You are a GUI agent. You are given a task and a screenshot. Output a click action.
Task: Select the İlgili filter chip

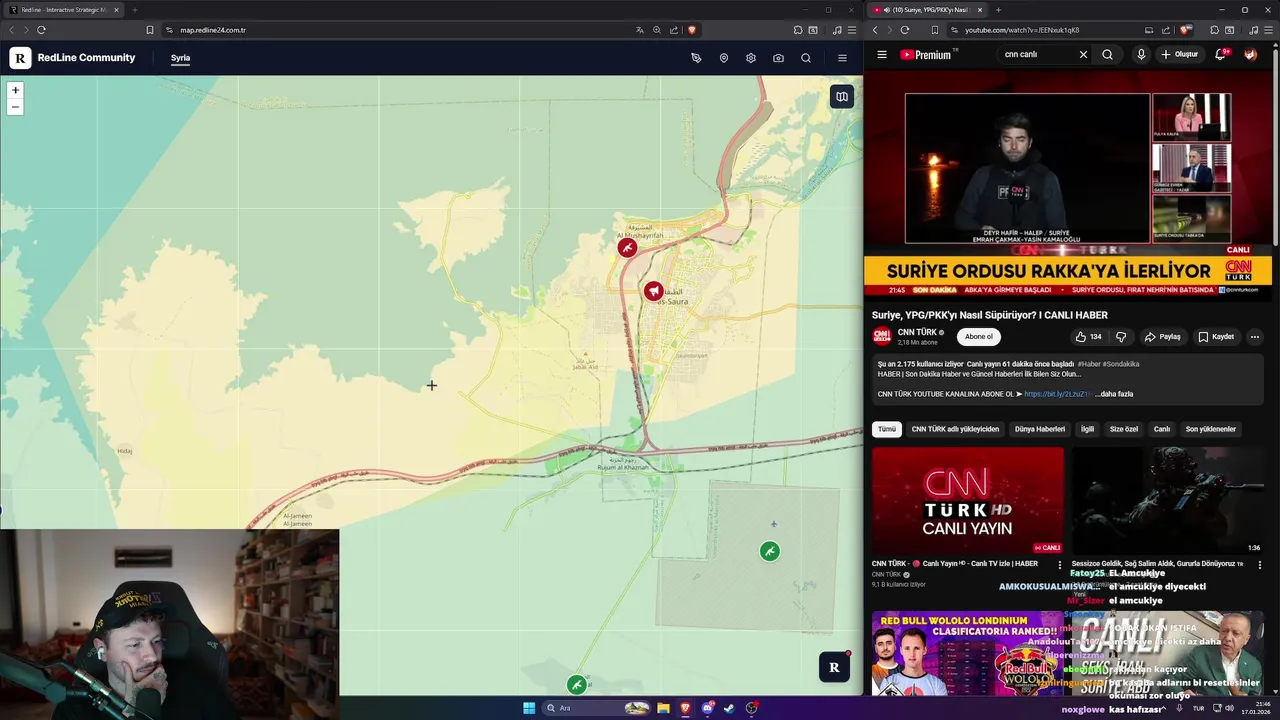coord(1087,429)
